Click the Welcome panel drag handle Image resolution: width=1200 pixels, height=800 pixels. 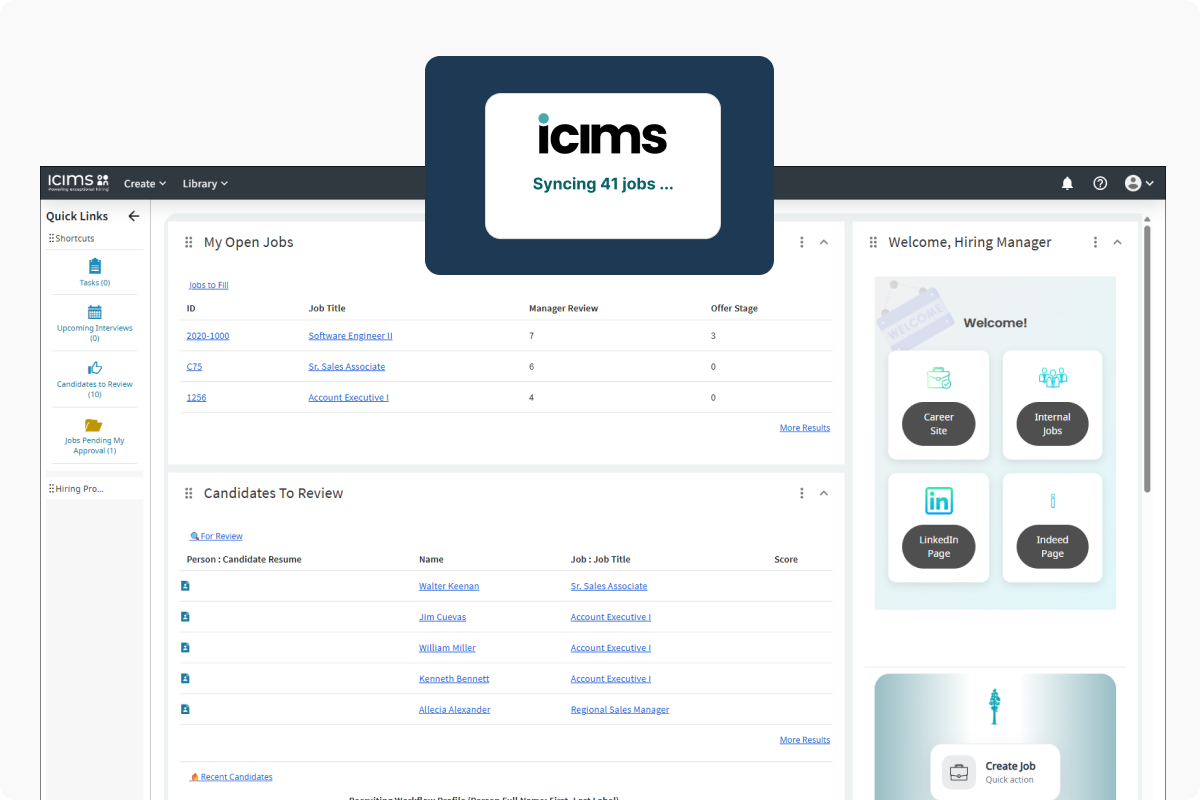tap(873, 242)
